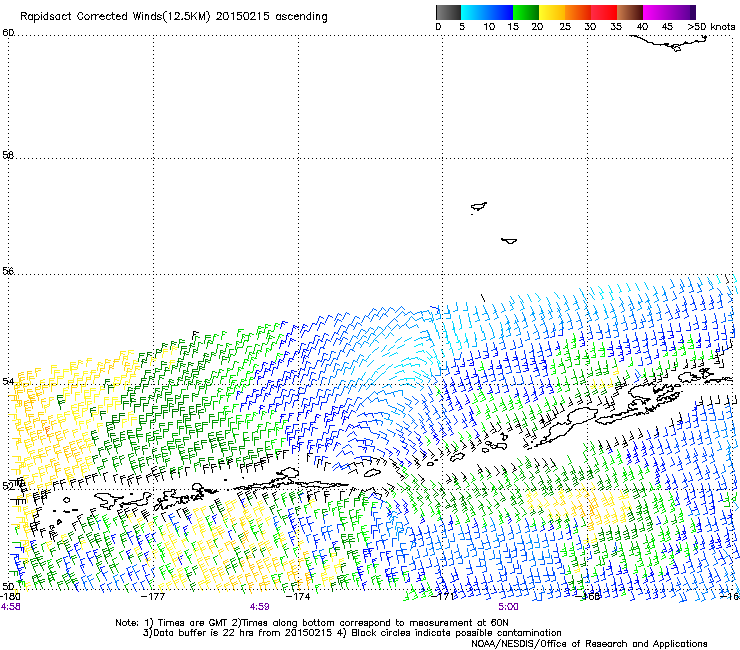This screenshot has width=740, height=650.
Task: Click the latitude label '58'
Action: [x=8, y=155]
